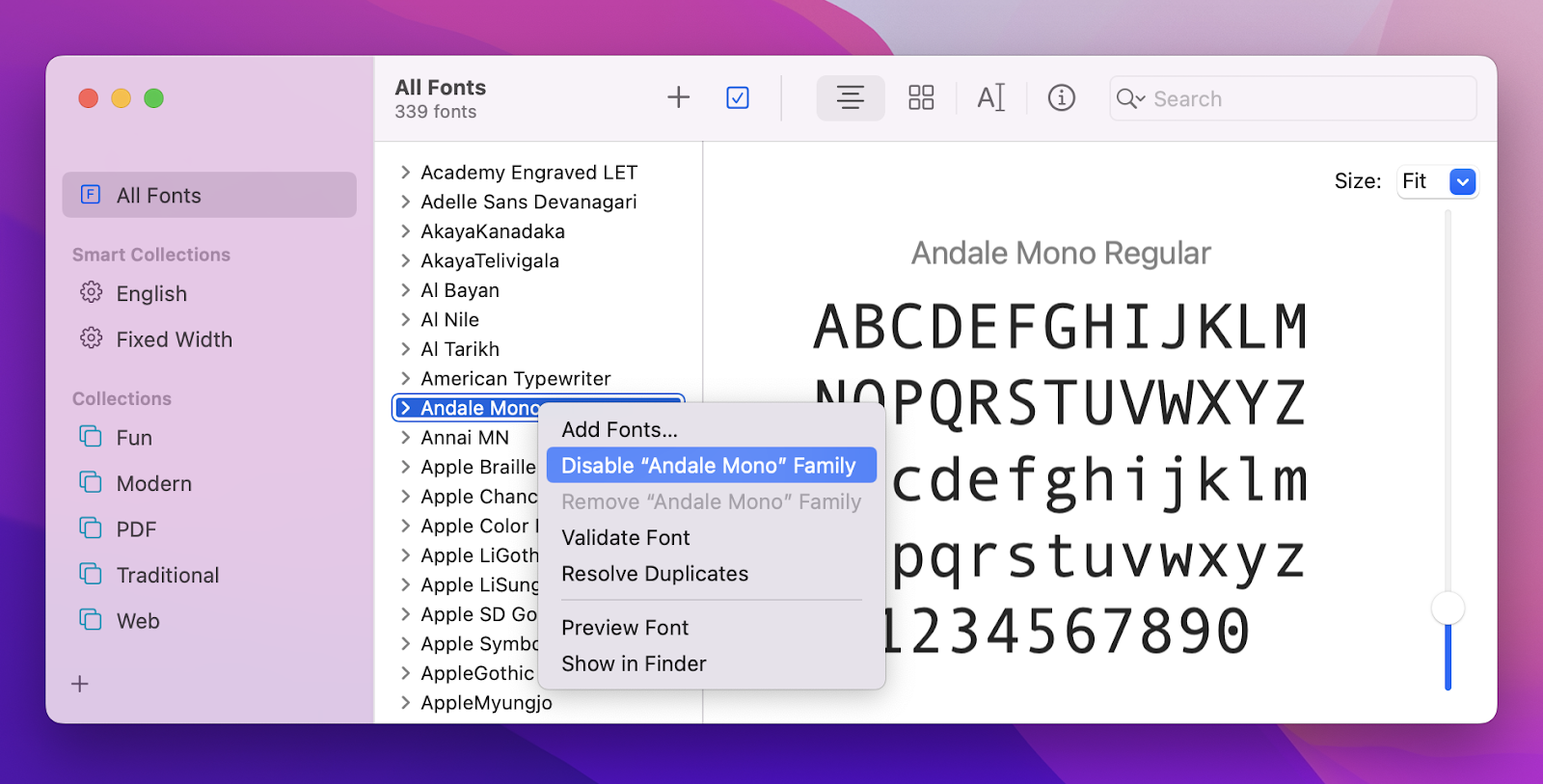Switch to Sample preview view icon

point(851,97)
